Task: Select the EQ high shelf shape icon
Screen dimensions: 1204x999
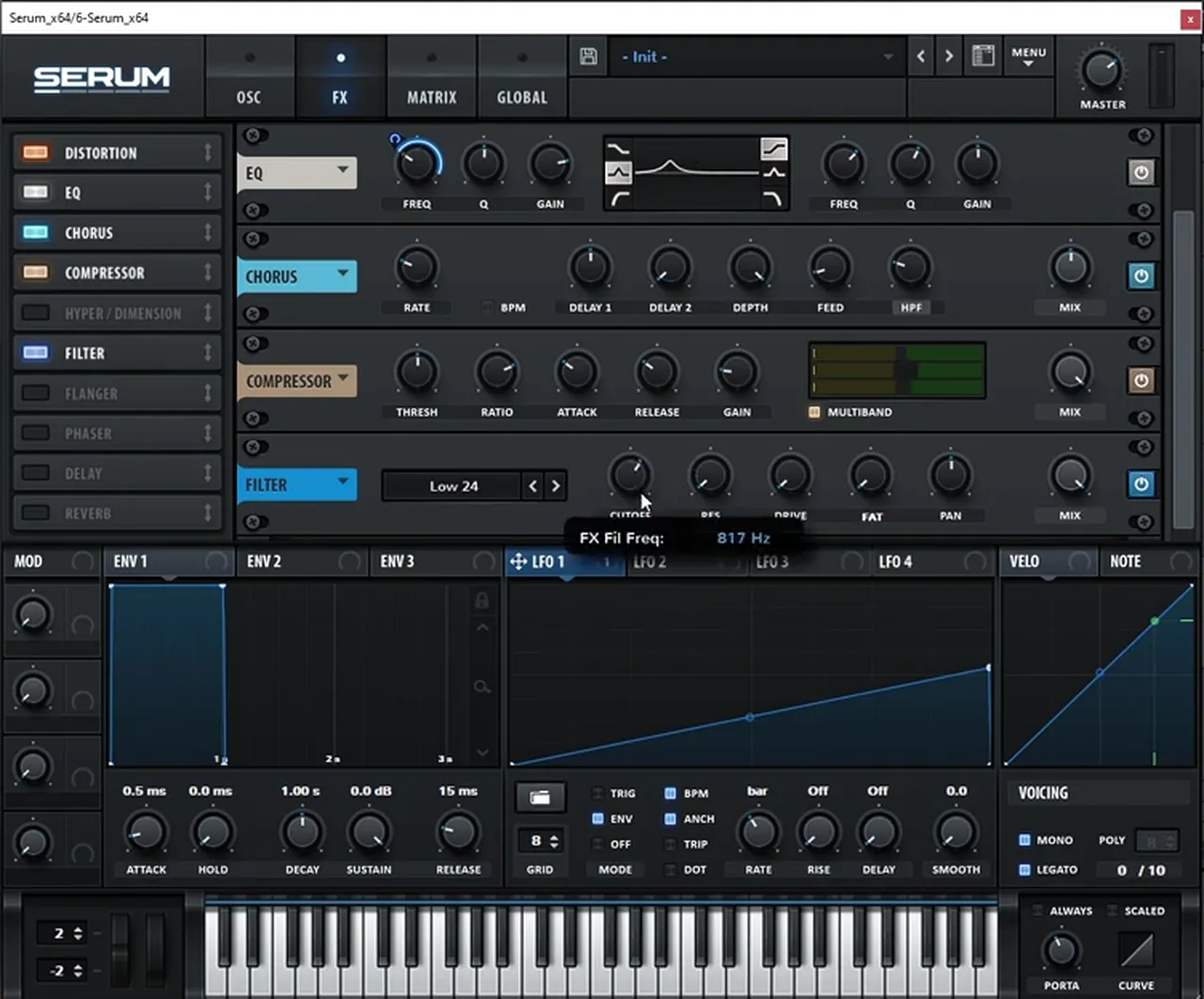Action: tap(774, 149)
